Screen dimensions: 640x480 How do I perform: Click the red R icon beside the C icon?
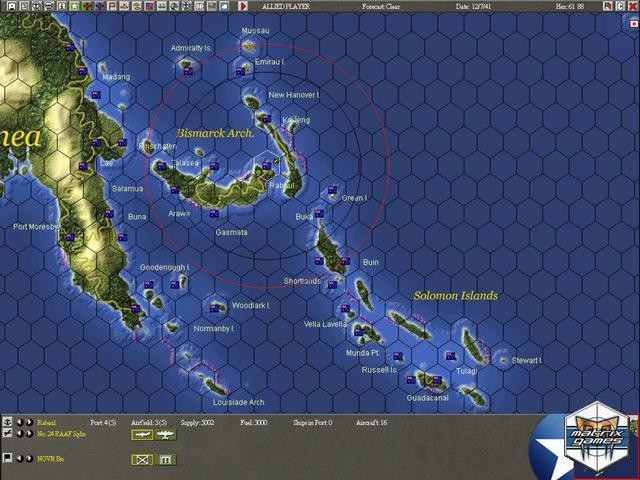608,6
